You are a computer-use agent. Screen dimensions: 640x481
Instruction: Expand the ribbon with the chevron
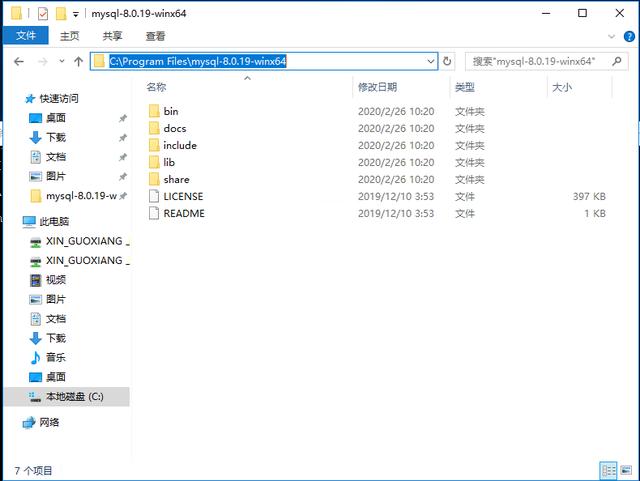coord(611,36)
